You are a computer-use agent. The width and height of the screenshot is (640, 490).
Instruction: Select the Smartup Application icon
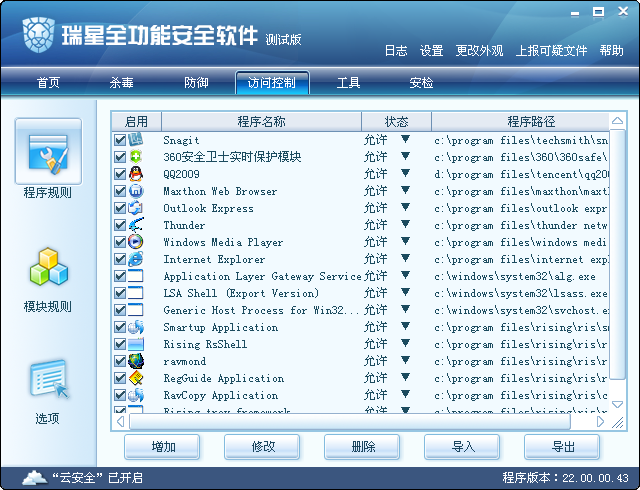pos(136,327)
